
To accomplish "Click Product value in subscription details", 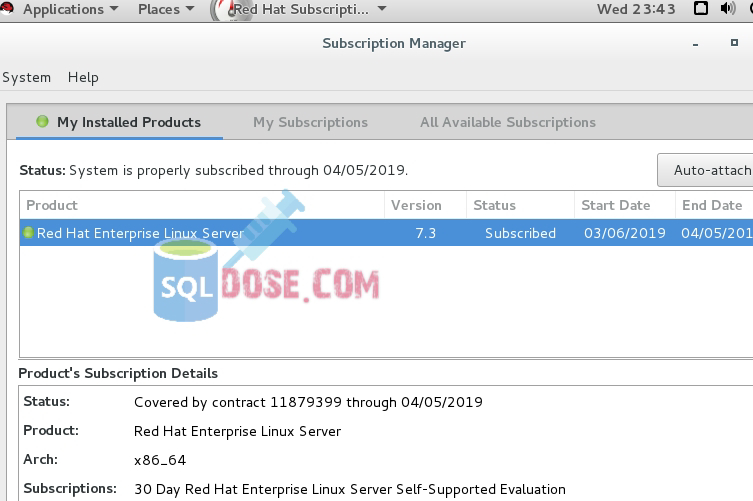I will 237,431.
